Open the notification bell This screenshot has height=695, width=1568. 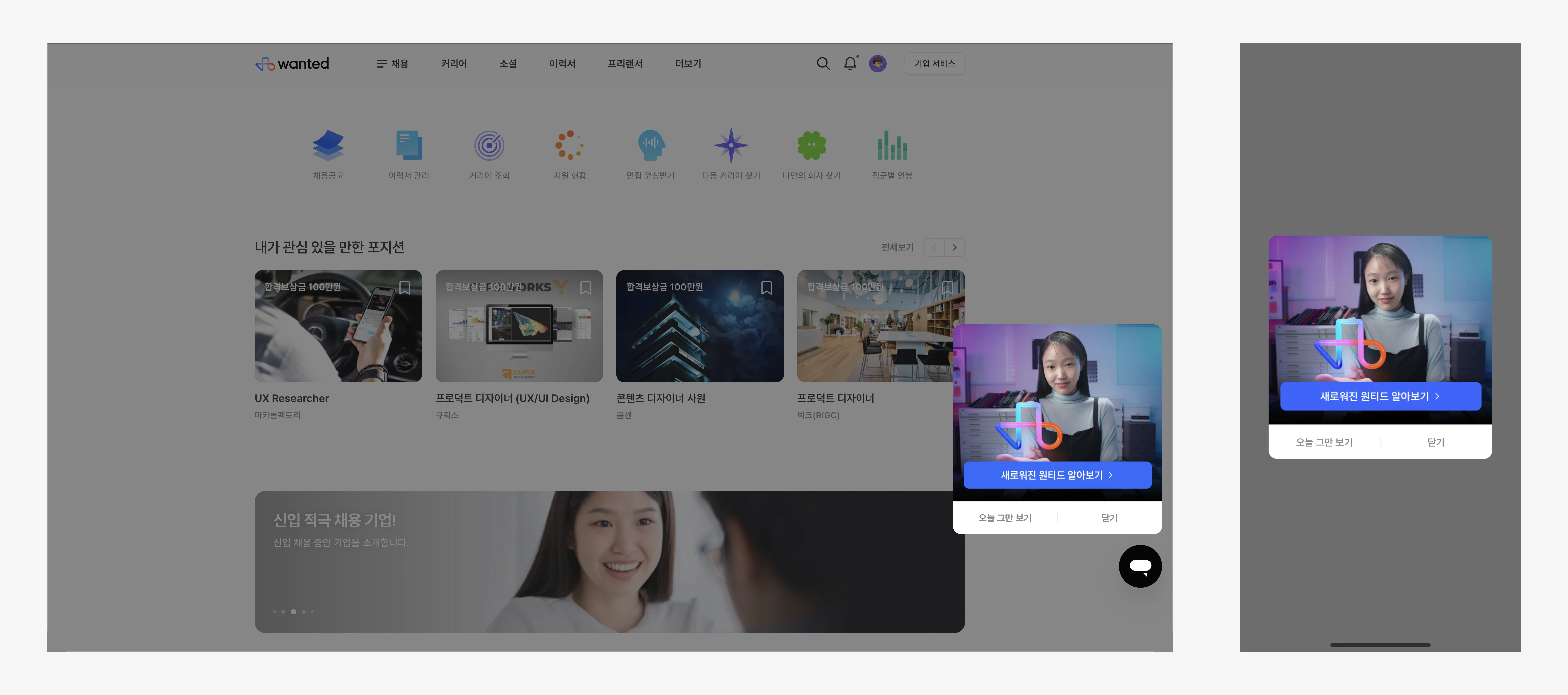click(850, 63)
